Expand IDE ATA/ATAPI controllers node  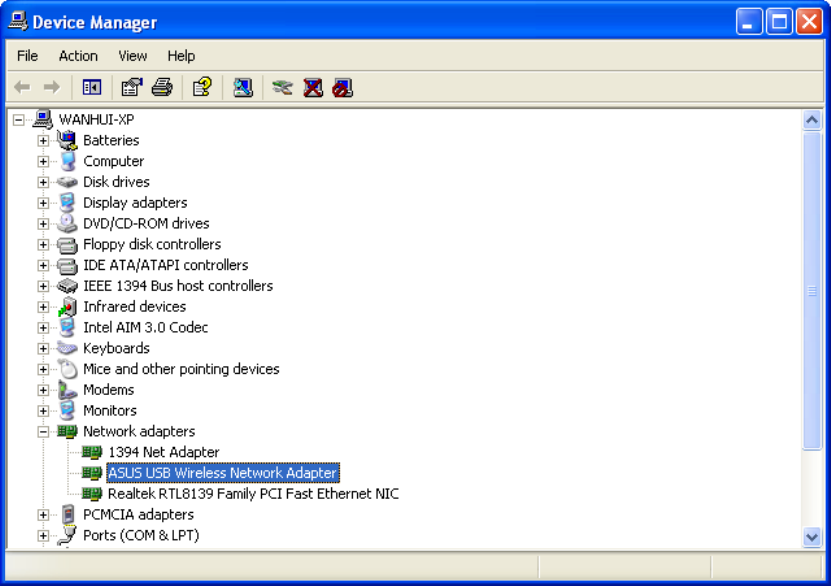(43, 265)
